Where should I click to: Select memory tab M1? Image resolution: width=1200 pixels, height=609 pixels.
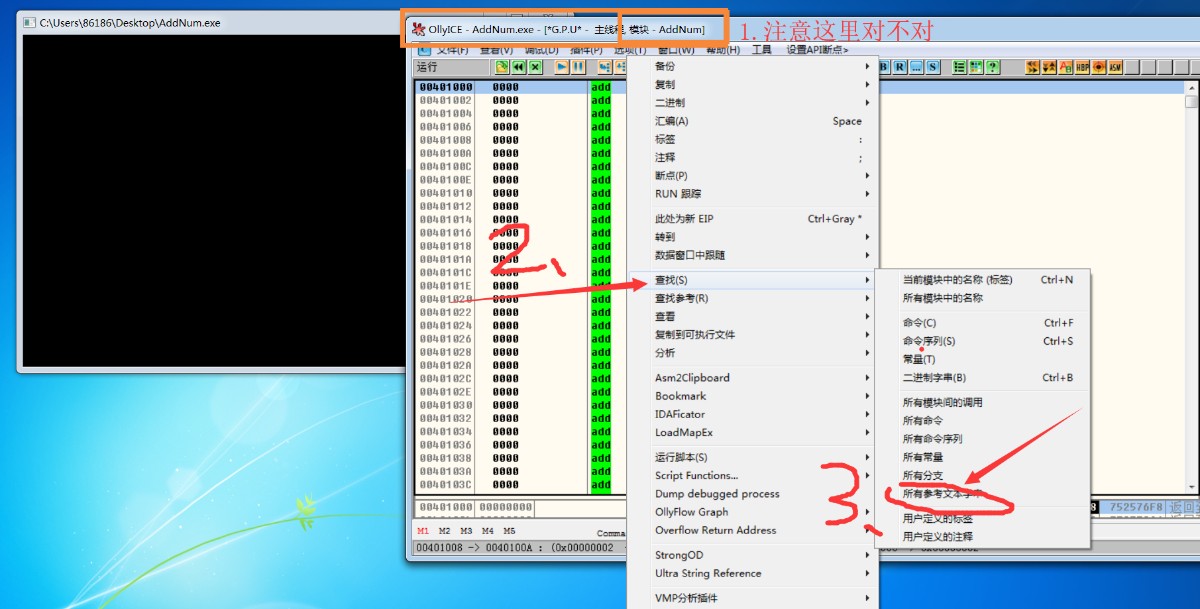[423, 531]
